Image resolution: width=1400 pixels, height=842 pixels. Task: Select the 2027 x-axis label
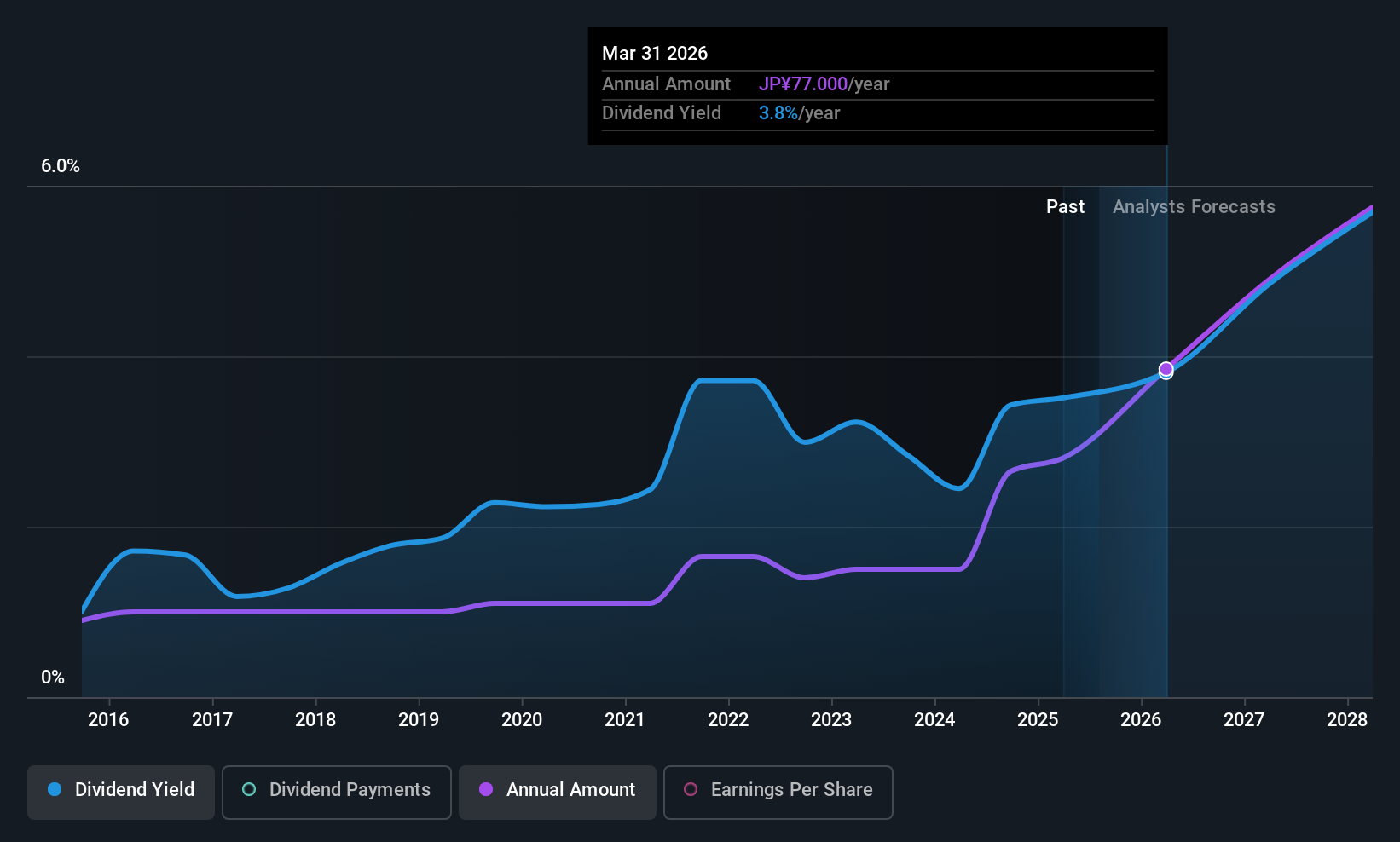pyautogui.click(x=1244, y=720)
